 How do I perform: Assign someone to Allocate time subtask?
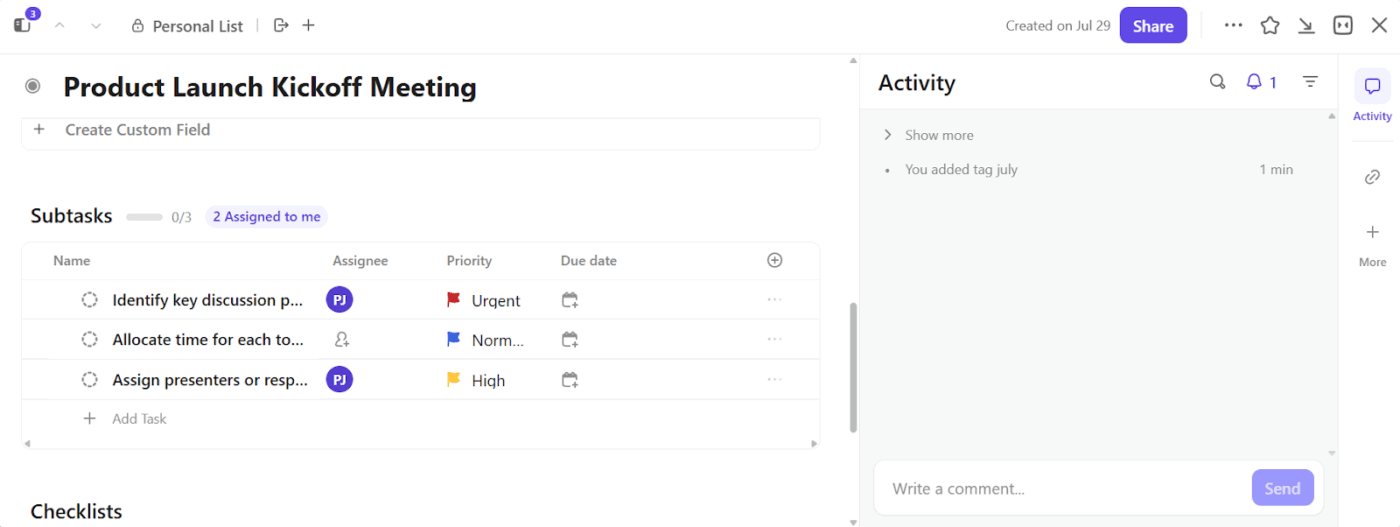pyautogui.click(x=341, y=340)
